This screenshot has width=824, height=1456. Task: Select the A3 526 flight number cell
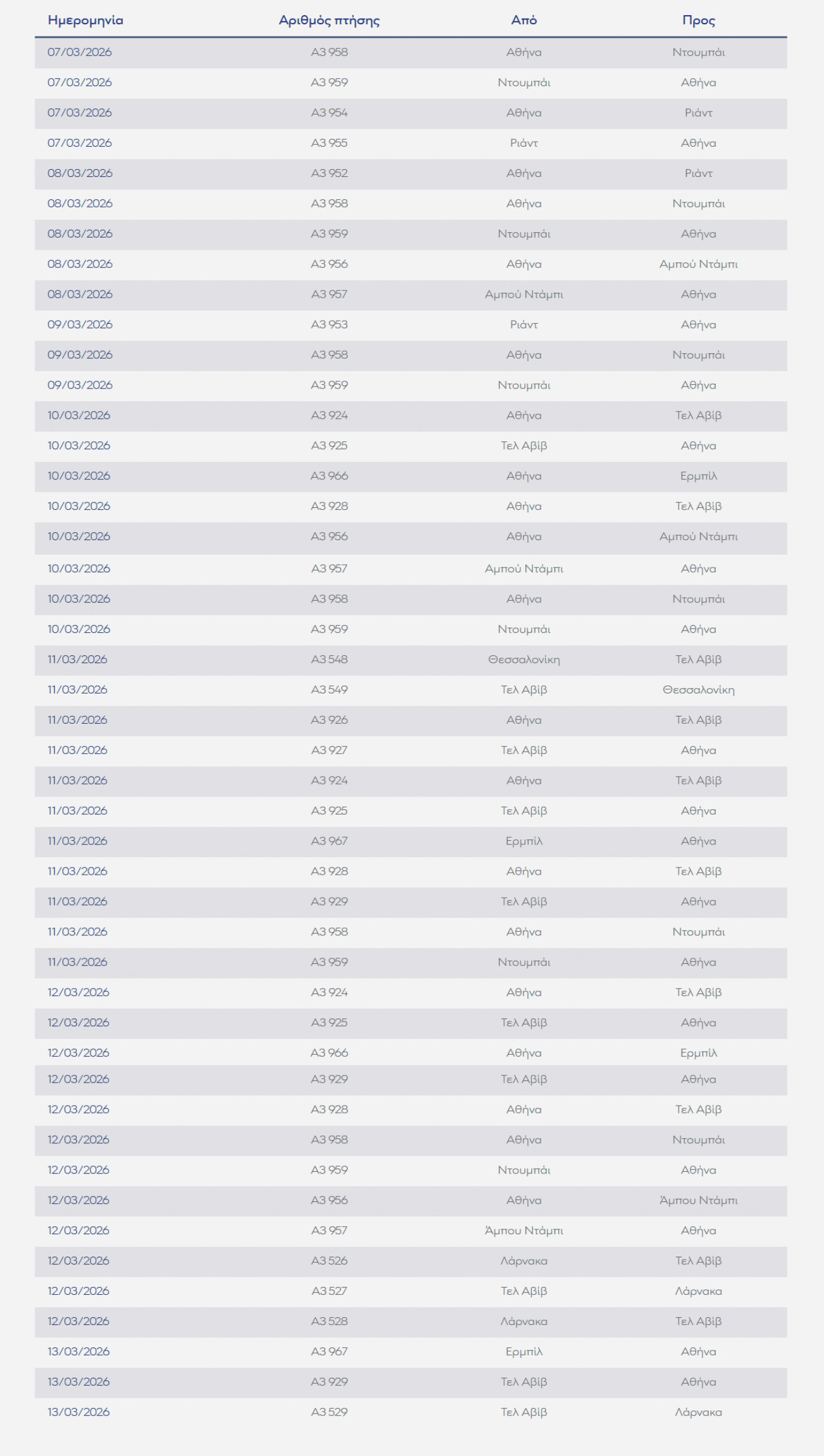pyautogui.click(x=329, y=1261)
